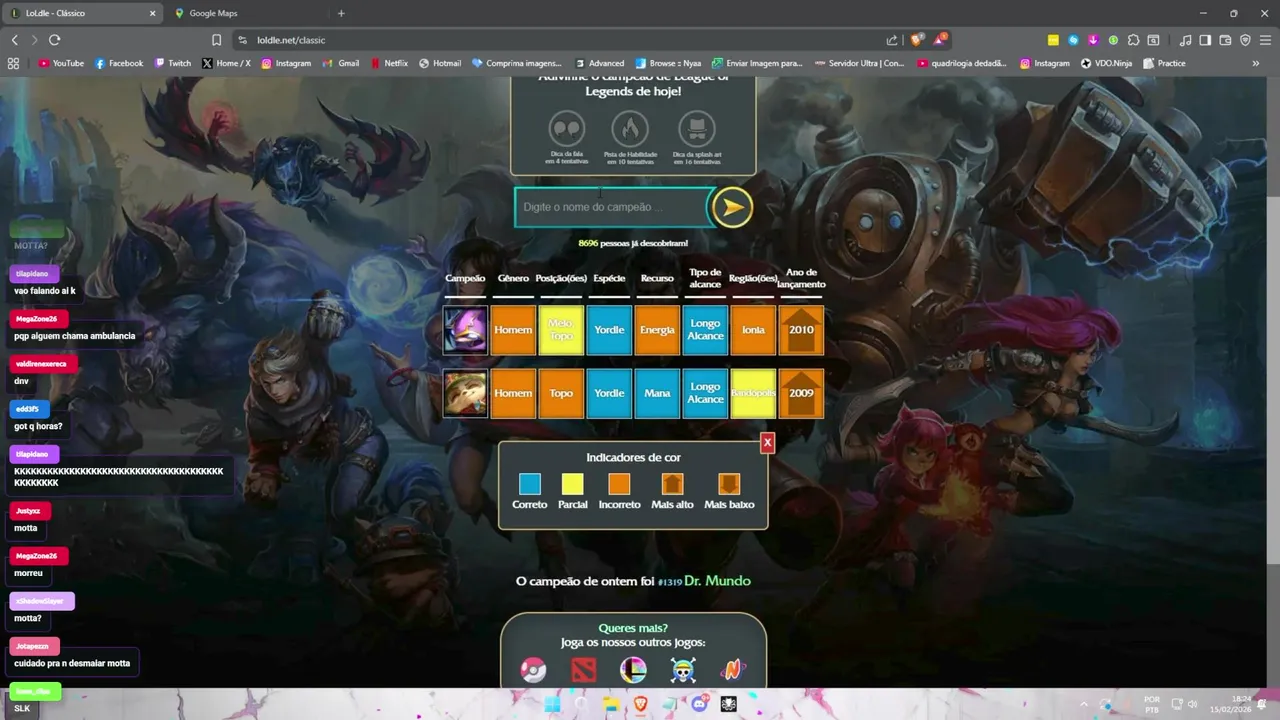Open the One Piece skull game icon
This screenshot has width=1280, height=720.
(x=683, y=669)
